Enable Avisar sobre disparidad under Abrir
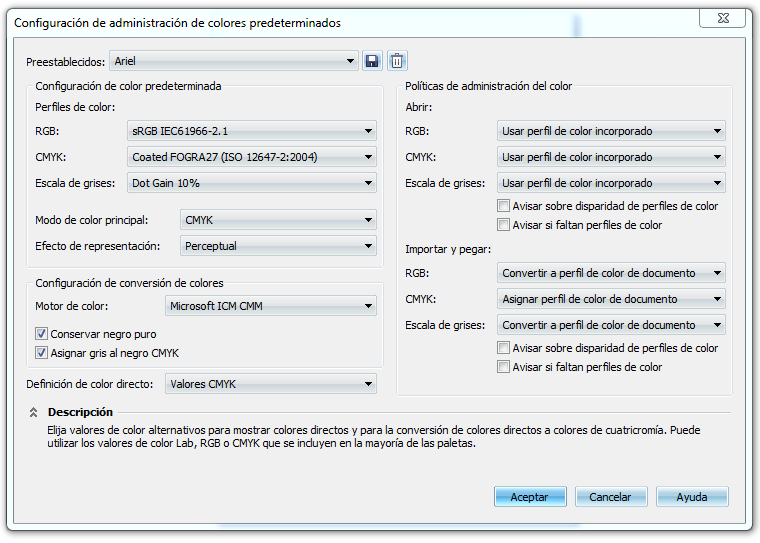 504,206
